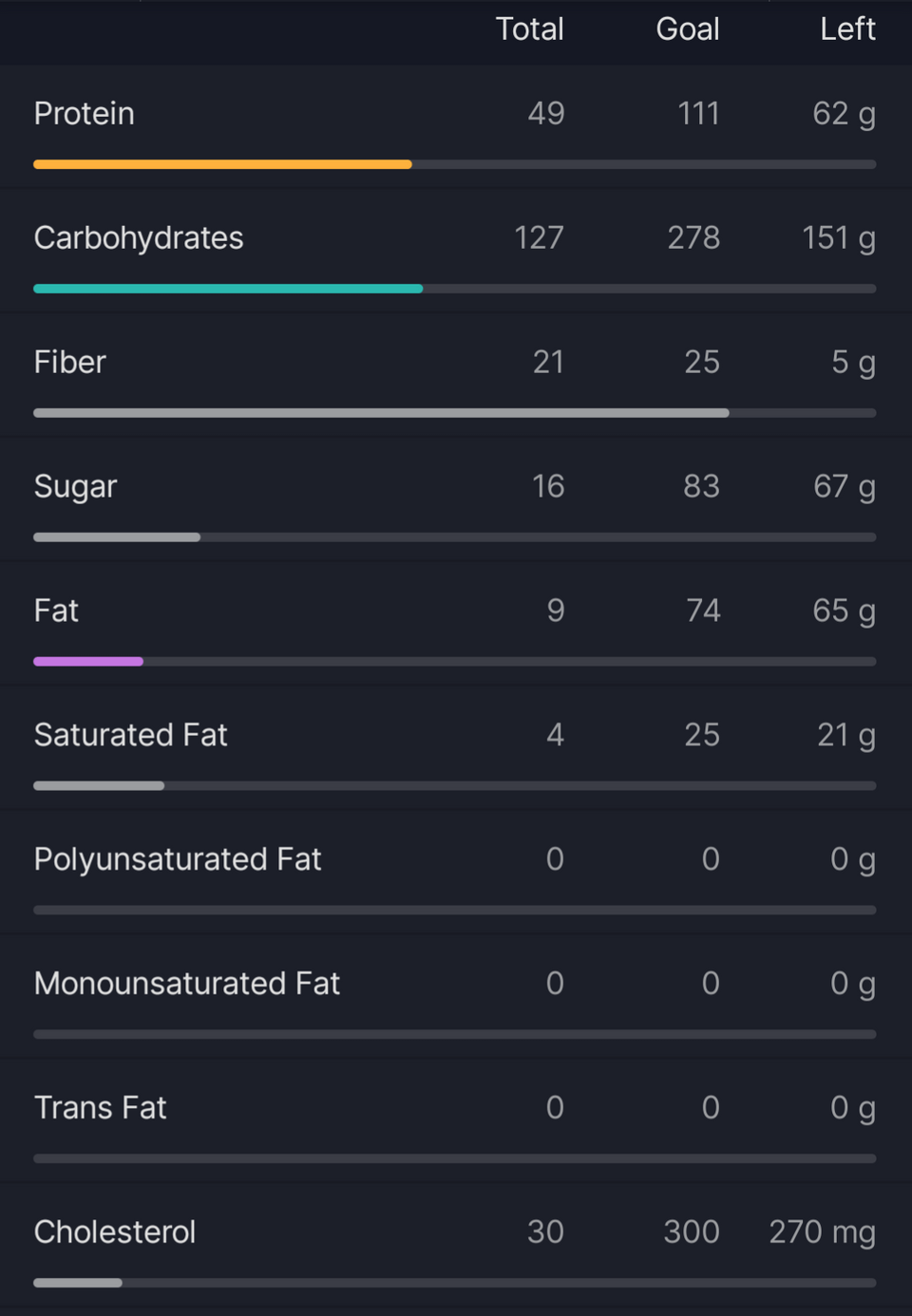Viewport: 912px width, 1316px height.
Task: Click the Total column header
Action: (530, 29)
